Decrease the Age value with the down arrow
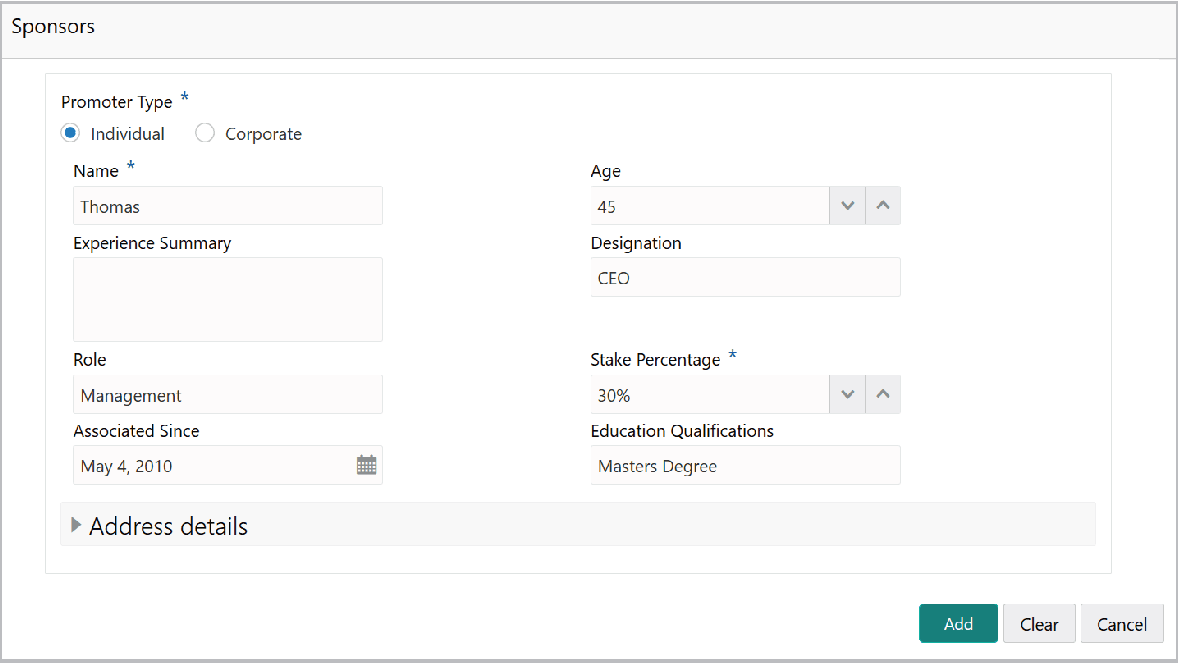The height and width of the screenshot is (664, 1178). pyautogui.click(x=847, y=205)
